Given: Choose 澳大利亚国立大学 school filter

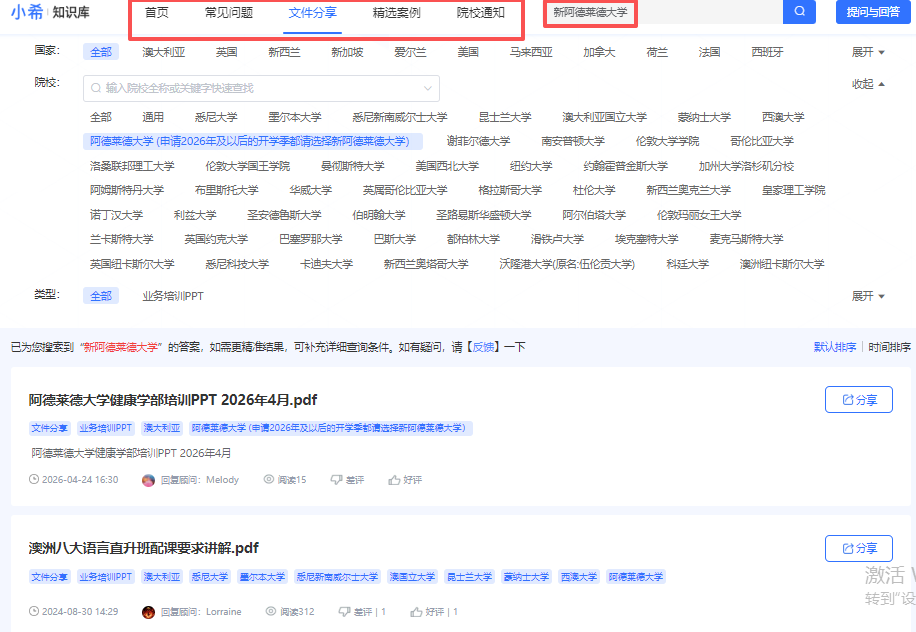Looking at the screenshot, I should tap(605, 117).
